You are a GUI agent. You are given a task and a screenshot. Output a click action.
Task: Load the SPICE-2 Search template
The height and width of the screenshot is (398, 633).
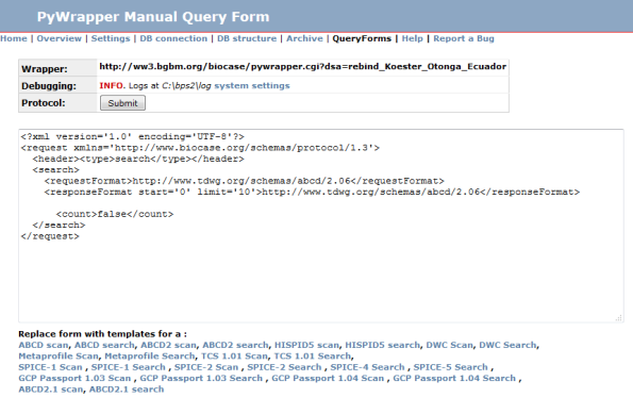pyautogui.click(x=284, y=367)
